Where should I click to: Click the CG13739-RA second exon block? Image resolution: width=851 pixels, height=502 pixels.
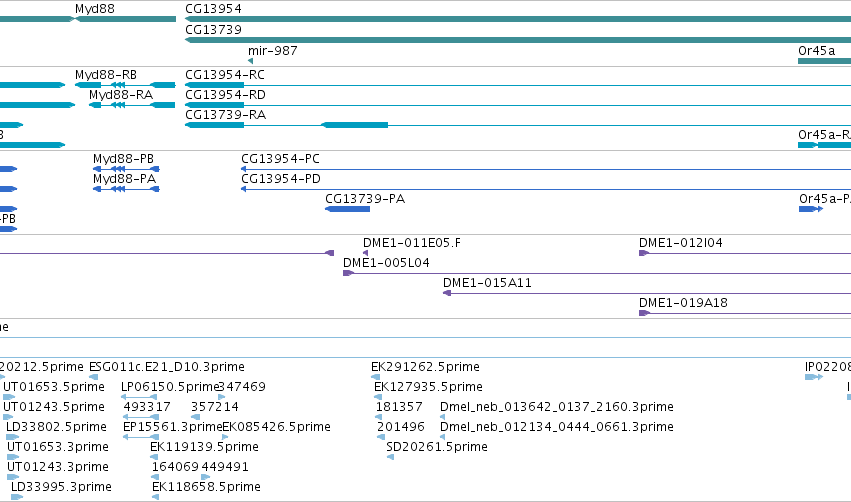click(354, 125)
